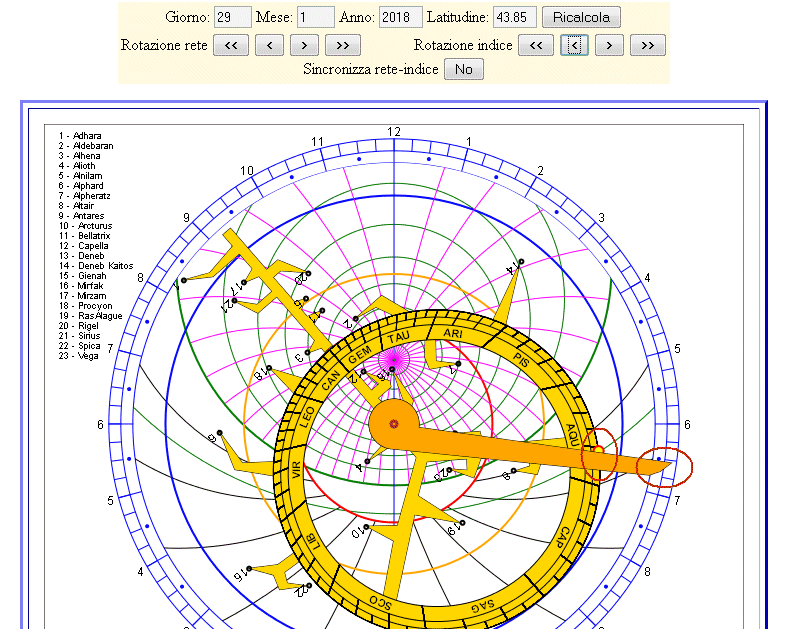This screenshot has width=790, height=629.
Task: Focus the Latitudine input field
Action: point(514,17)
